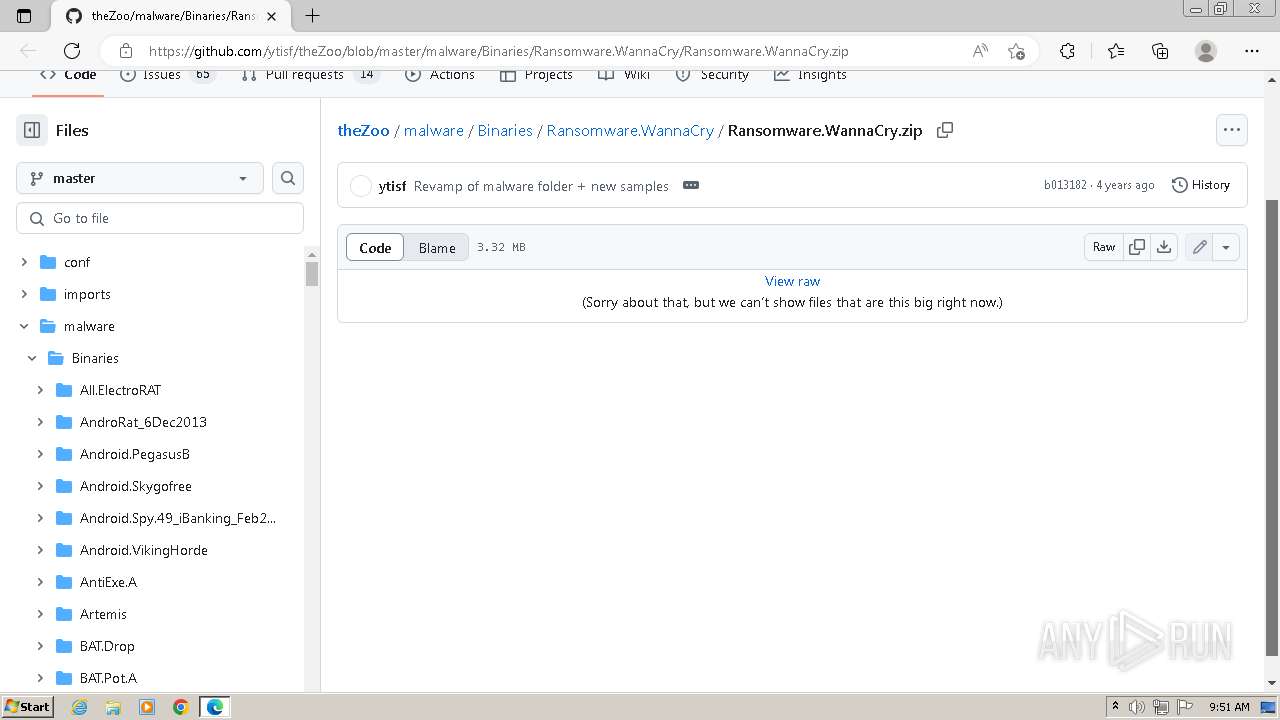Open commit b013182 link
The image size is (1280, 720).
(x=1065, y=185)
